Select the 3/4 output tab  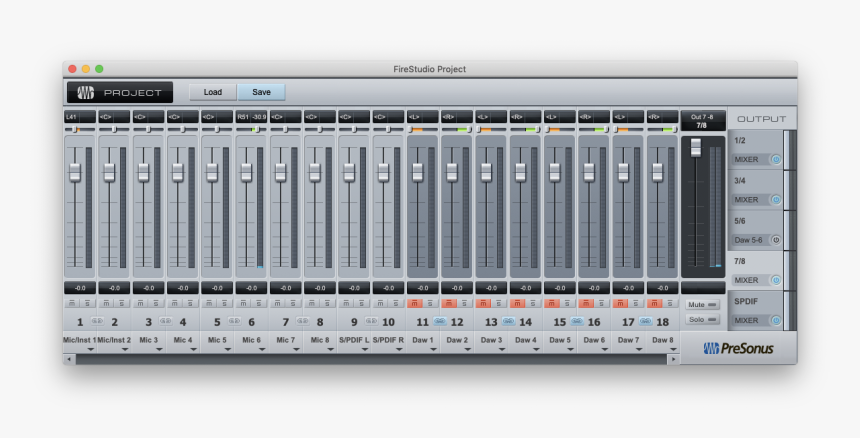click(756, 190)
